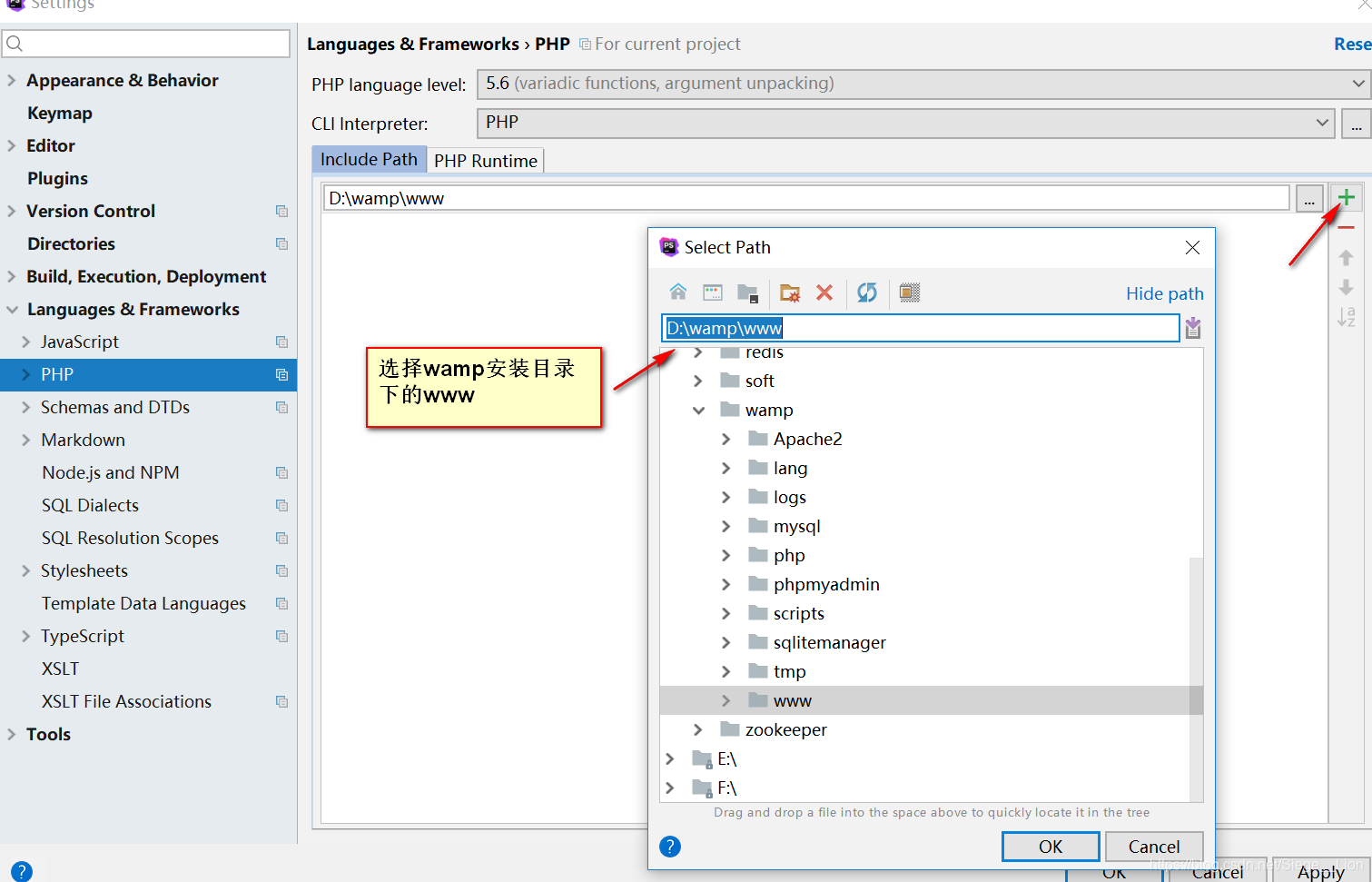Select the lang folder

790,468
